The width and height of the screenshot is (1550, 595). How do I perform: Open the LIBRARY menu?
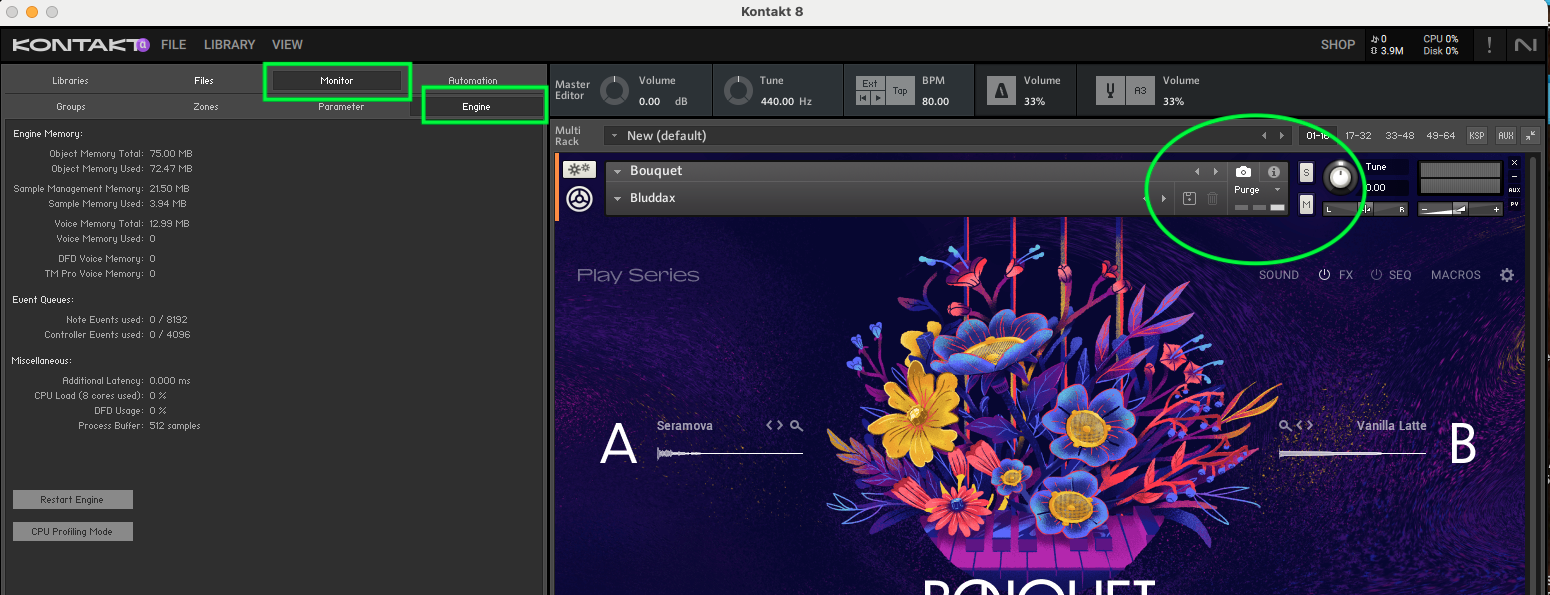pos(229,44)
